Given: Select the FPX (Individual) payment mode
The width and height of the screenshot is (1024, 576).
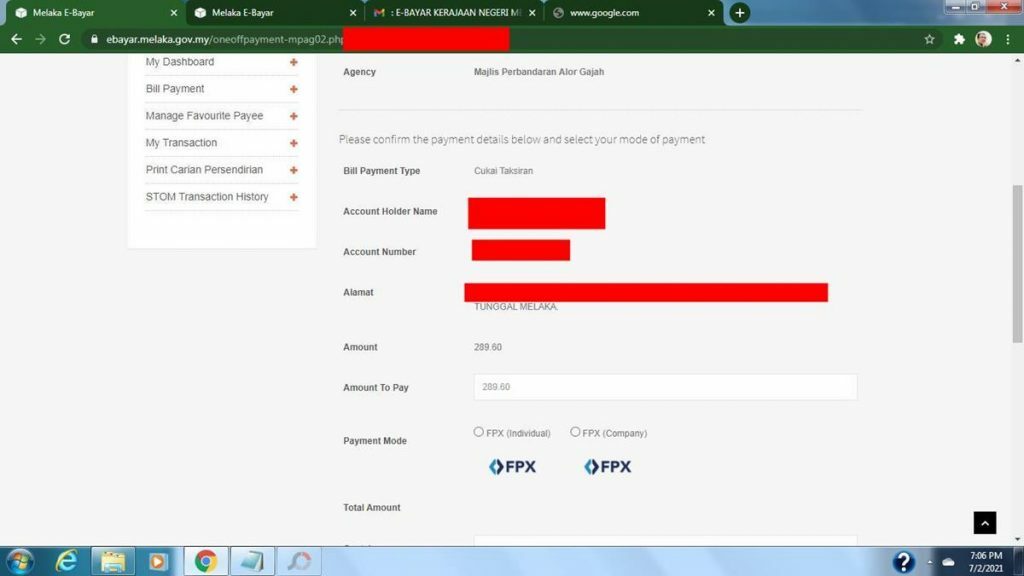Looking at the screenshot, I should point(479,432).
